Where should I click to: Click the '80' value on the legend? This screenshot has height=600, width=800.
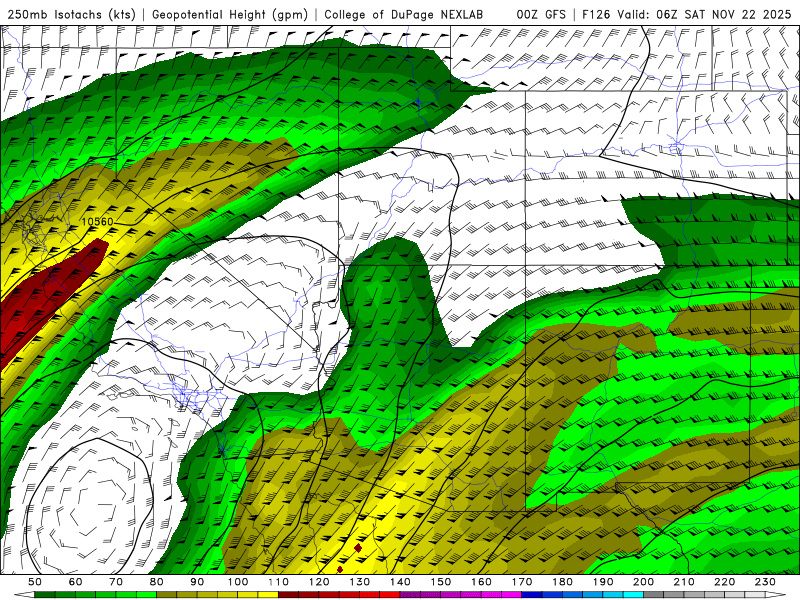[x=157, y=582]
